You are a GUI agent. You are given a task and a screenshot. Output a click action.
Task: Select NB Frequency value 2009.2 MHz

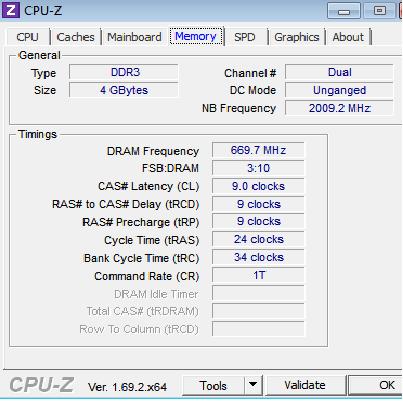pos(339,108)
